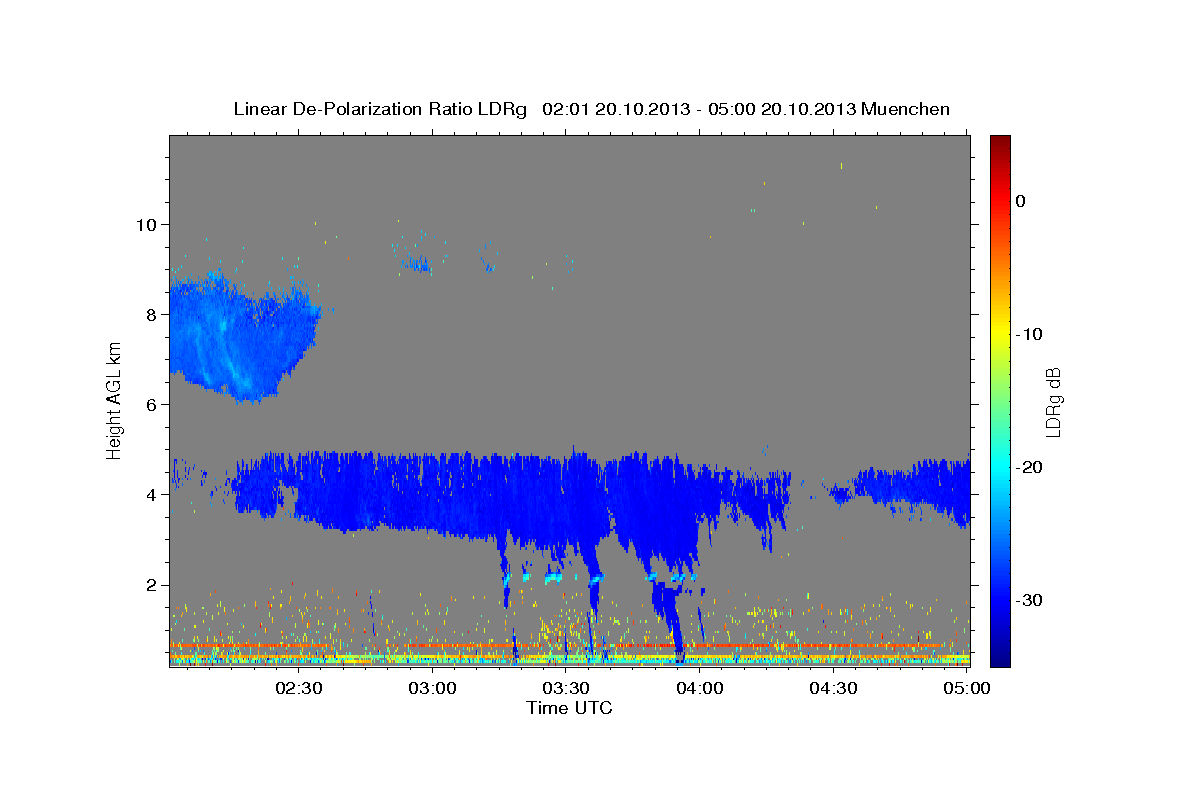The width and height of the screenshot is (1200, 800).
Task: Click the colorbar value label -10
Action: [1029, 334]
